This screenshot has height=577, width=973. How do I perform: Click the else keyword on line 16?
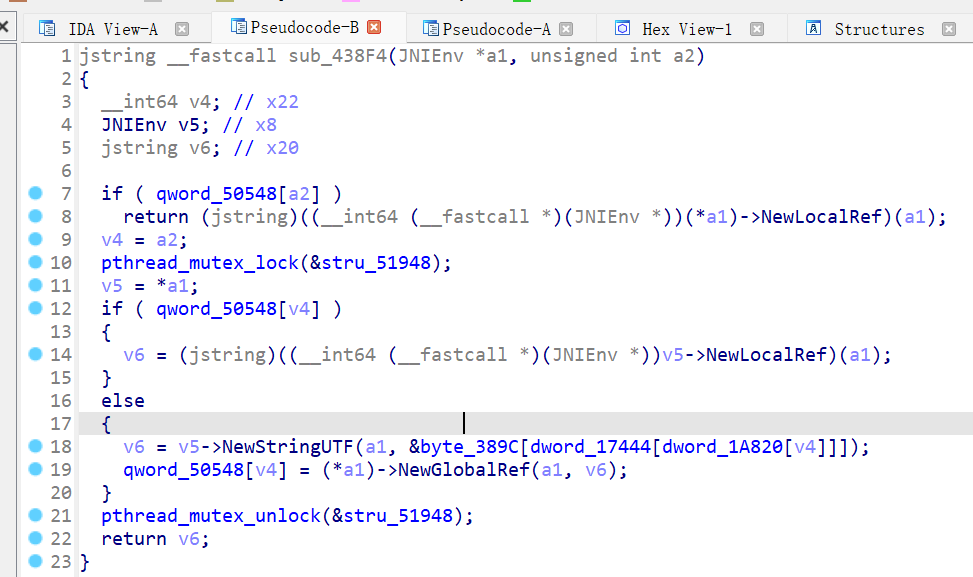click(123, 401)
